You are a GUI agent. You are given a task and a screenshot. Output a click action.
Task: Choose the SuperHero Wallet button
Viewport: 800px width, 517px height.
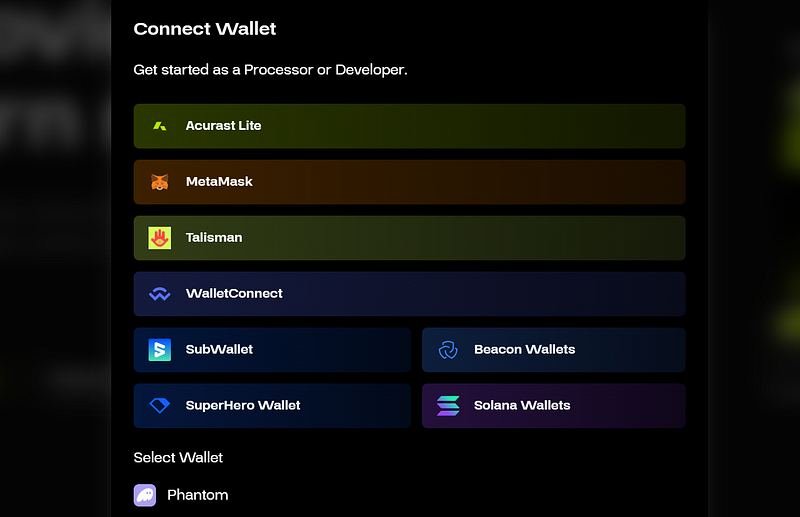[272, 406]
